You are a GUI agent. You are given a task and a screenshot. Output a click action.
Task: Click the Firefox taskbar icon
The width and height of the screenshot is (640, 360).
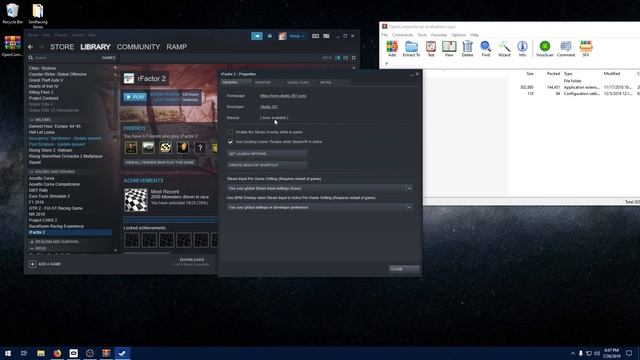[x=57, y=353]
